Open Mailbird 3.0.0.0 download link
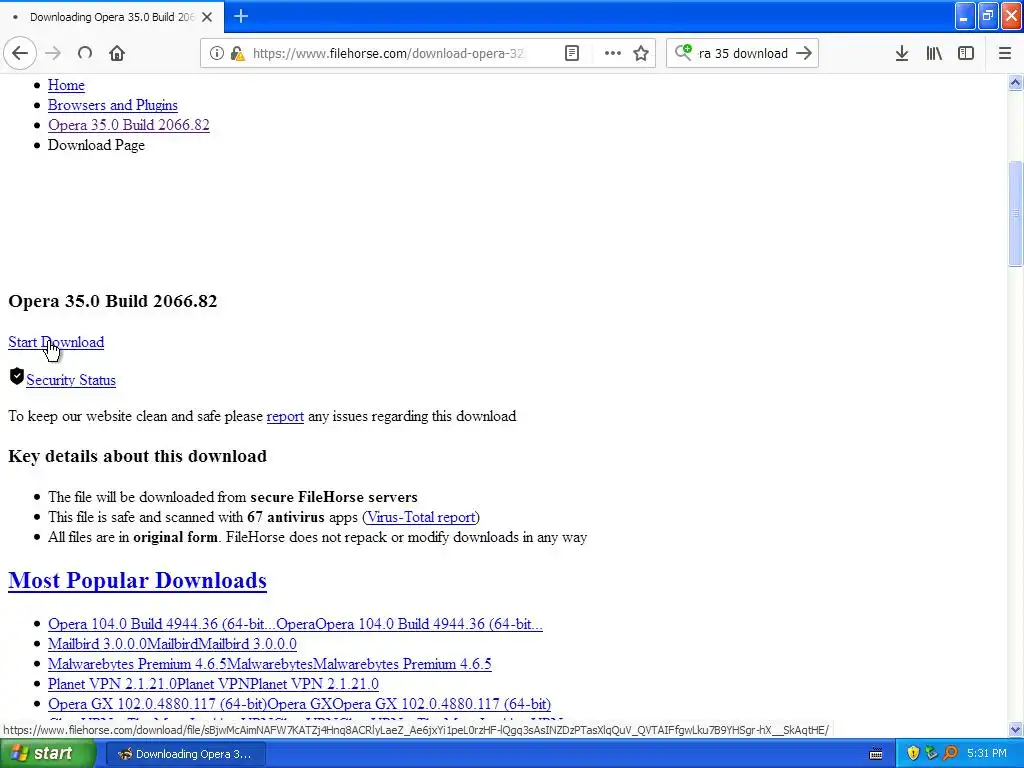This screenshot has height=768, width=1024. 172,644
